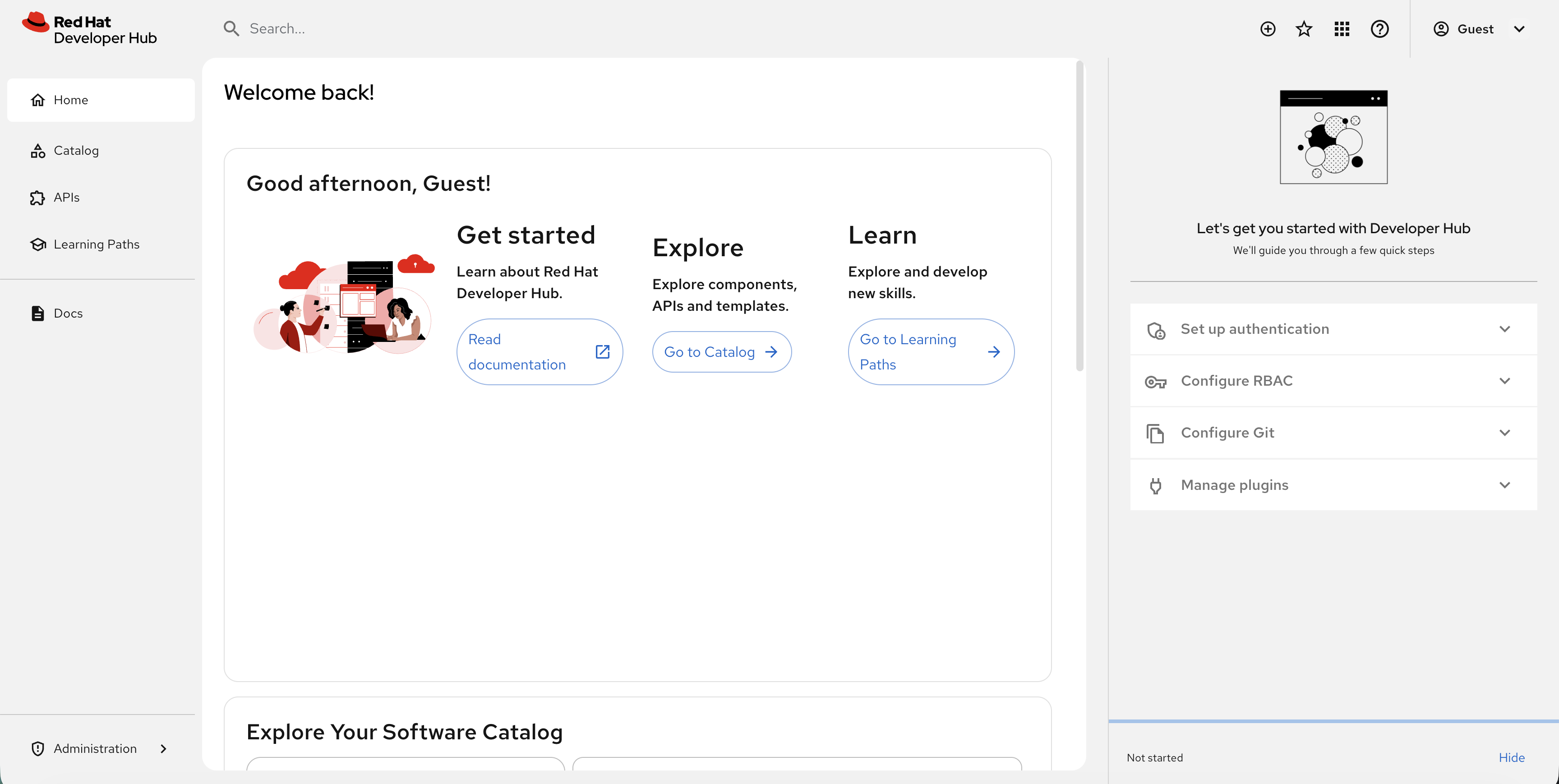This screenshot has height=784, width=1559.
Task: Open the Create (plus) action in the header
Action: pyautogui.click(x=1268, y=28)
